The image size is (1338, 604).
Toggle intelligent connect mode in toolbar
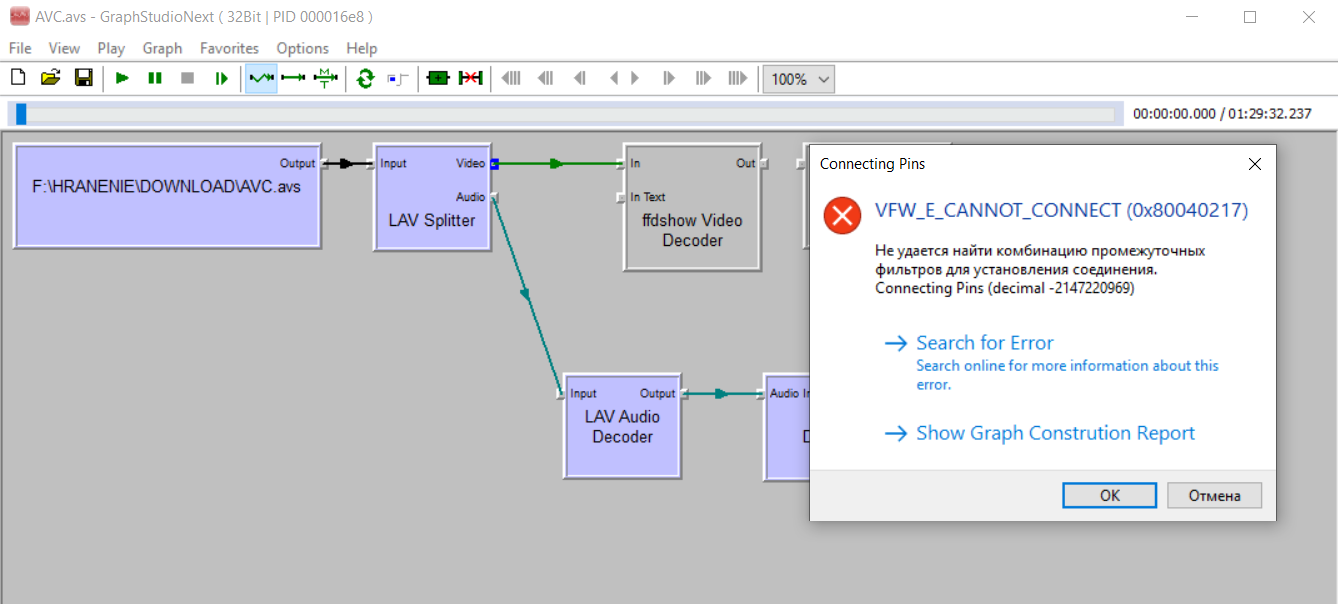pyautogui.click(x=261, y=78)
